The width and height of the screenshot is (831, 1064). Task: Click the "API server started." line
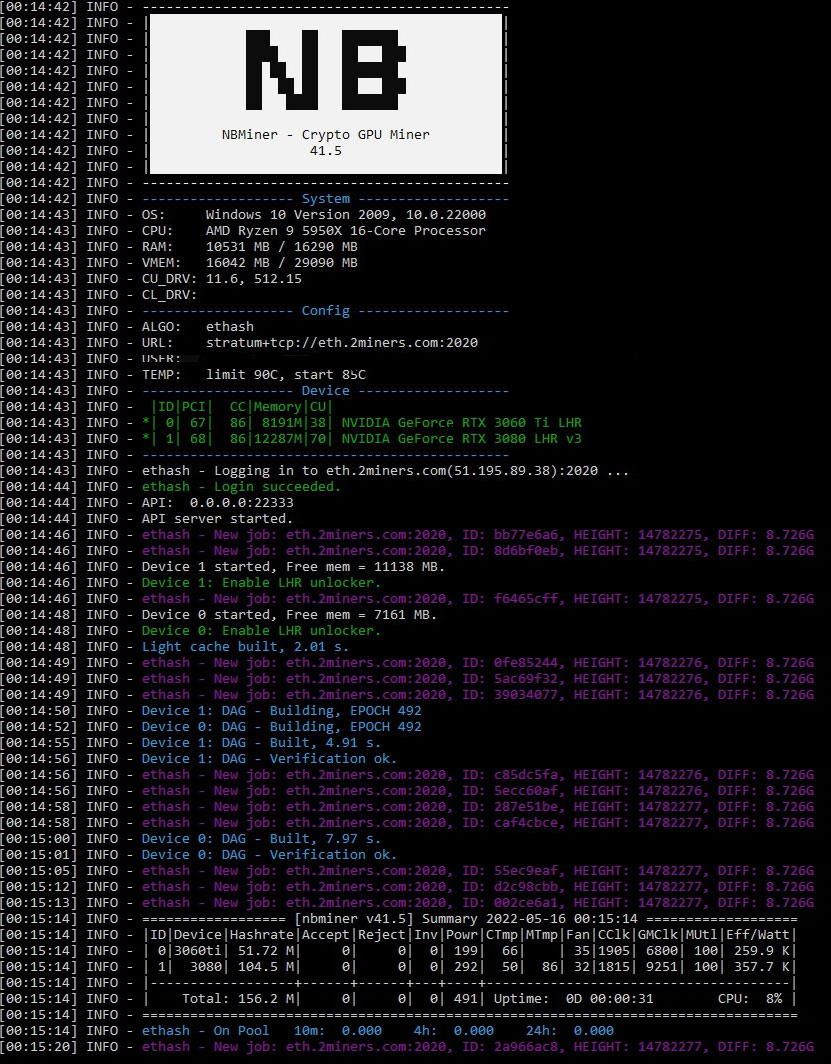click(217, 518)
